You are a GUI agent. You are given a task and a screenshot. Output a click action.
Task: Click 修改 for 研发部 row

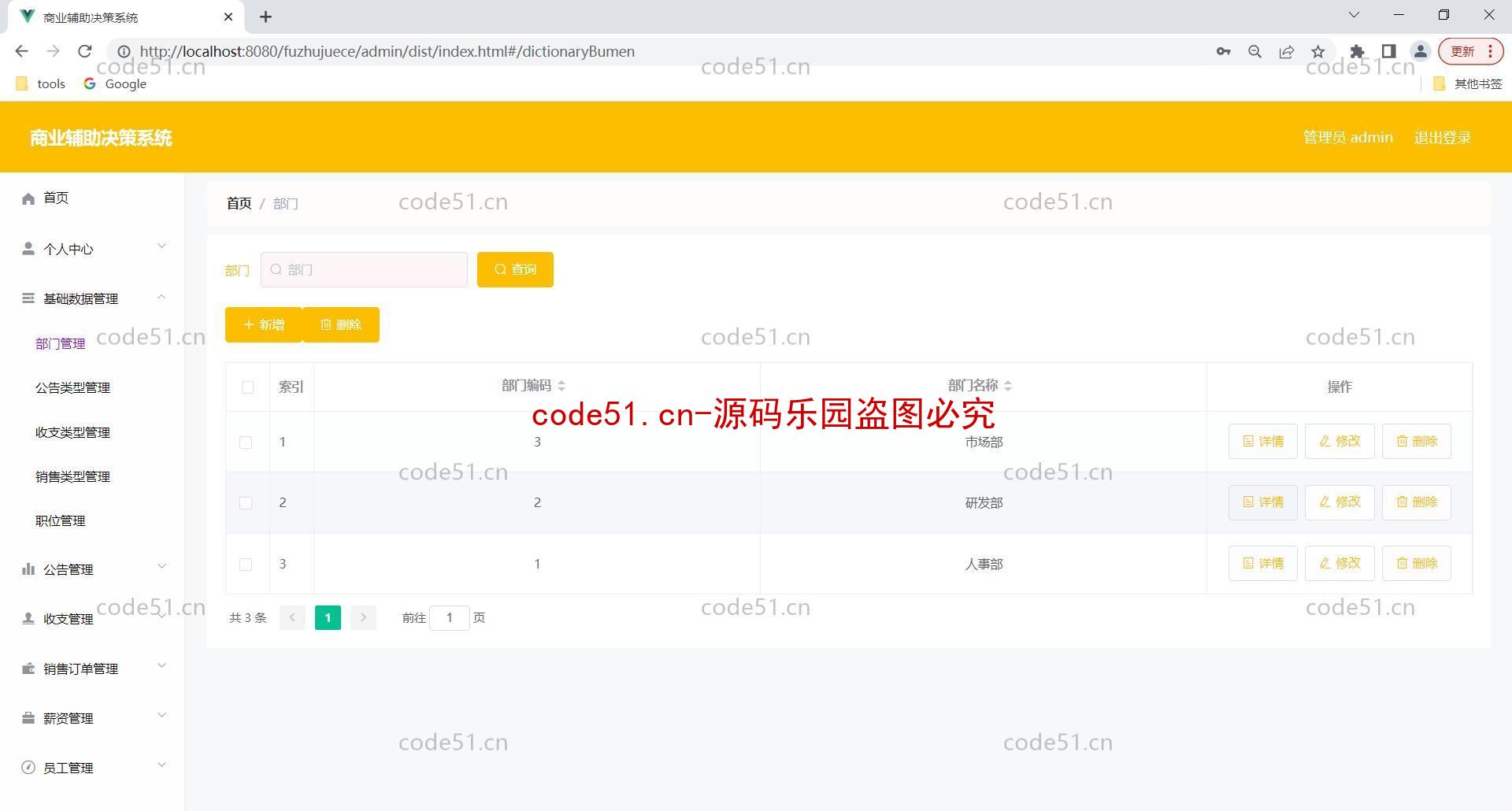(1340, 502)
